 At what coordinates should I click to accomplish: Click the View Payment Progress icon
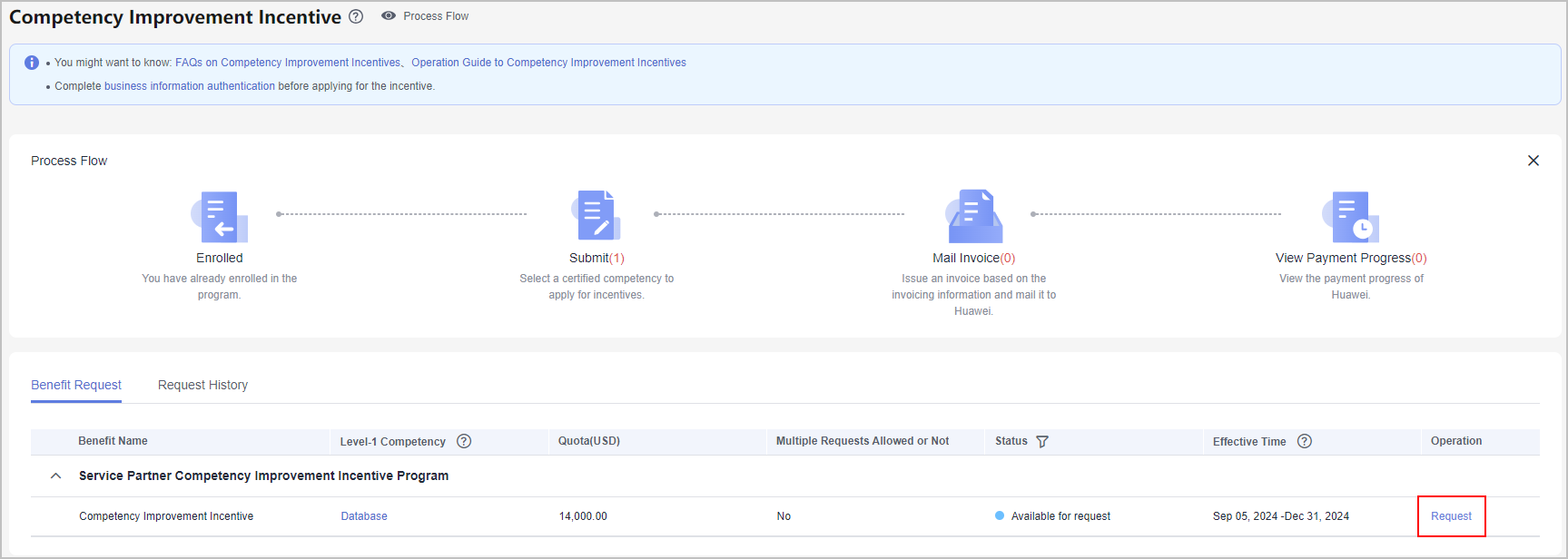pyautogui.click(x=1350, y=216)
